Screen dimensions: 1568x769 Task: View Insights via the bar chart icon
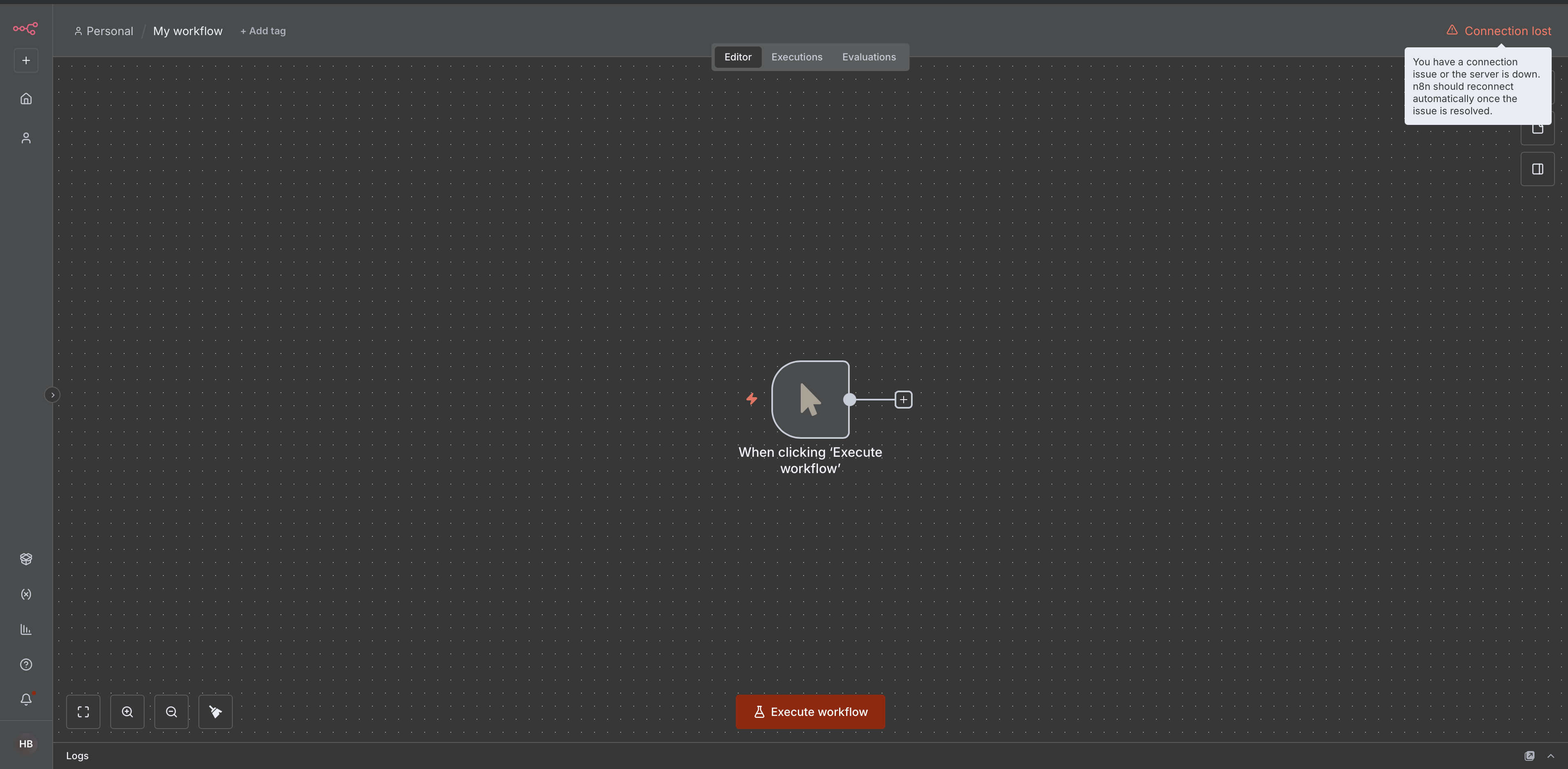(x=26, y=630)
